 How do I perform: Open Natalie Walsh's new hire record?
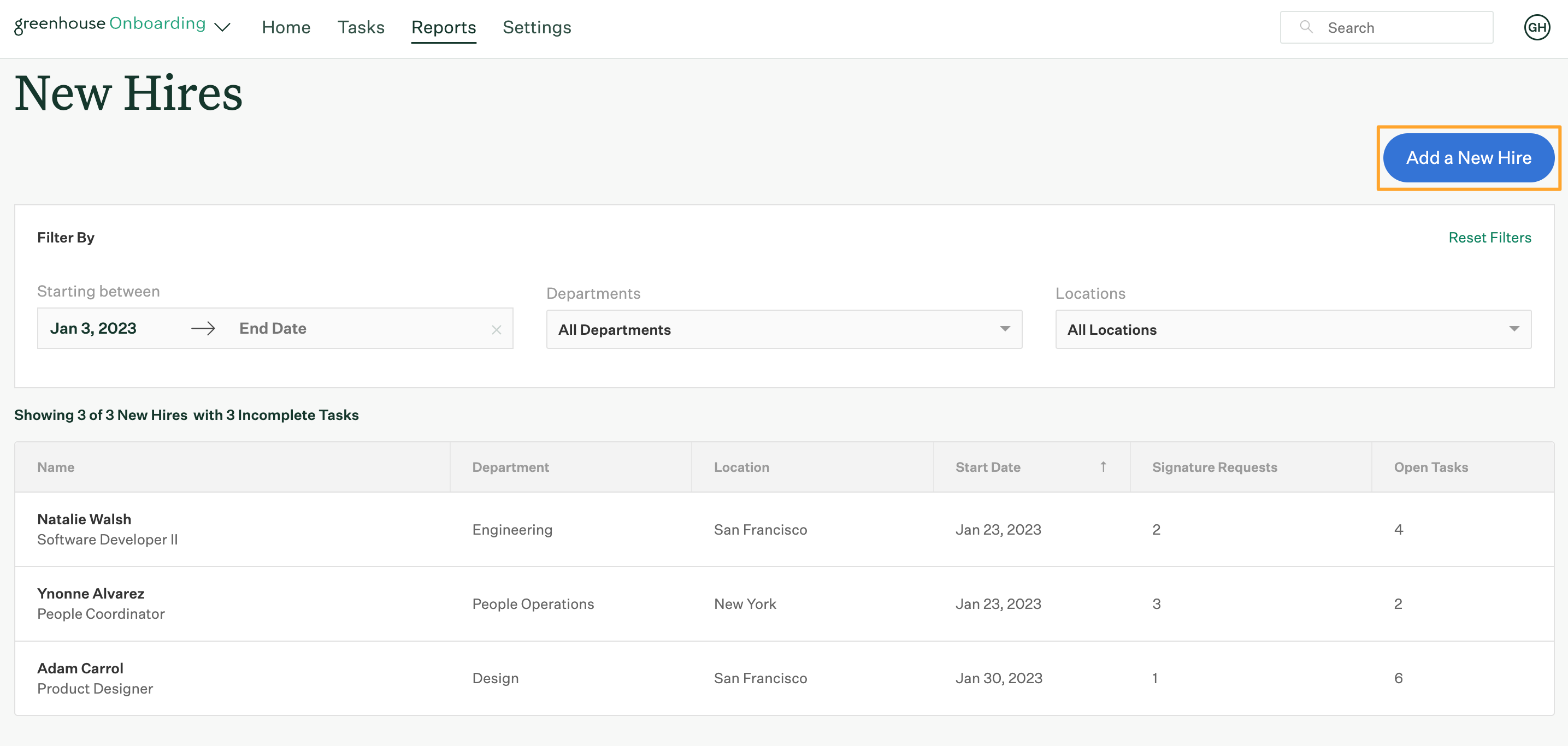pos(84,519)
